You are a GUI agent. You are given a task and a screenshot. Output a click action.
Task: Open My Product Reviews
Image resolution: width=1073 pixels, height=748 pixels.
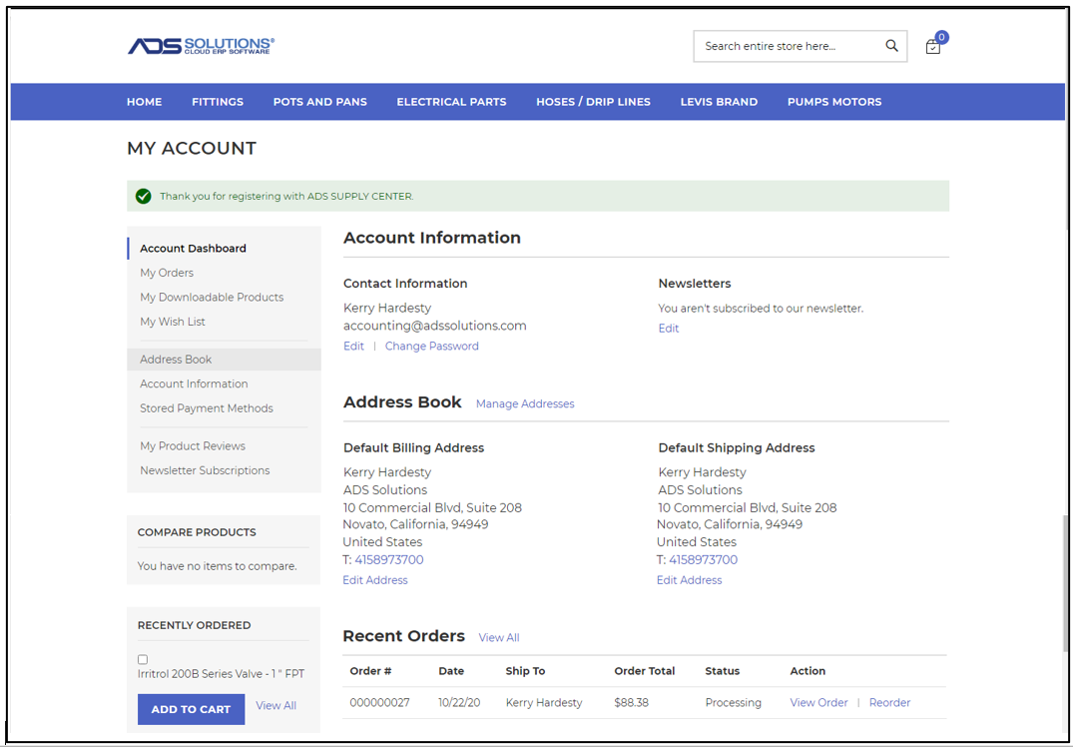(x=193, y=446)
